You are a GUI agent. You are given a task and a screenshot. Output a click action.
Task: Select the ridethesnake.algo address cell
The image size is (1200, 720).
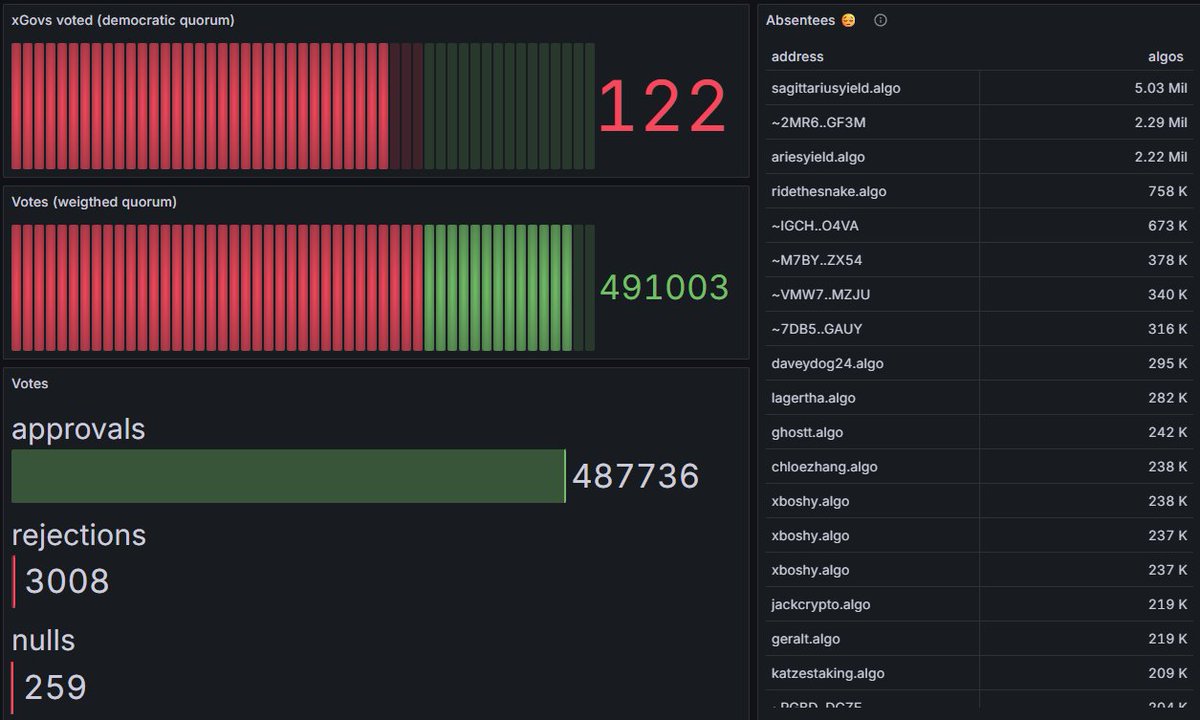click(872, 191)
